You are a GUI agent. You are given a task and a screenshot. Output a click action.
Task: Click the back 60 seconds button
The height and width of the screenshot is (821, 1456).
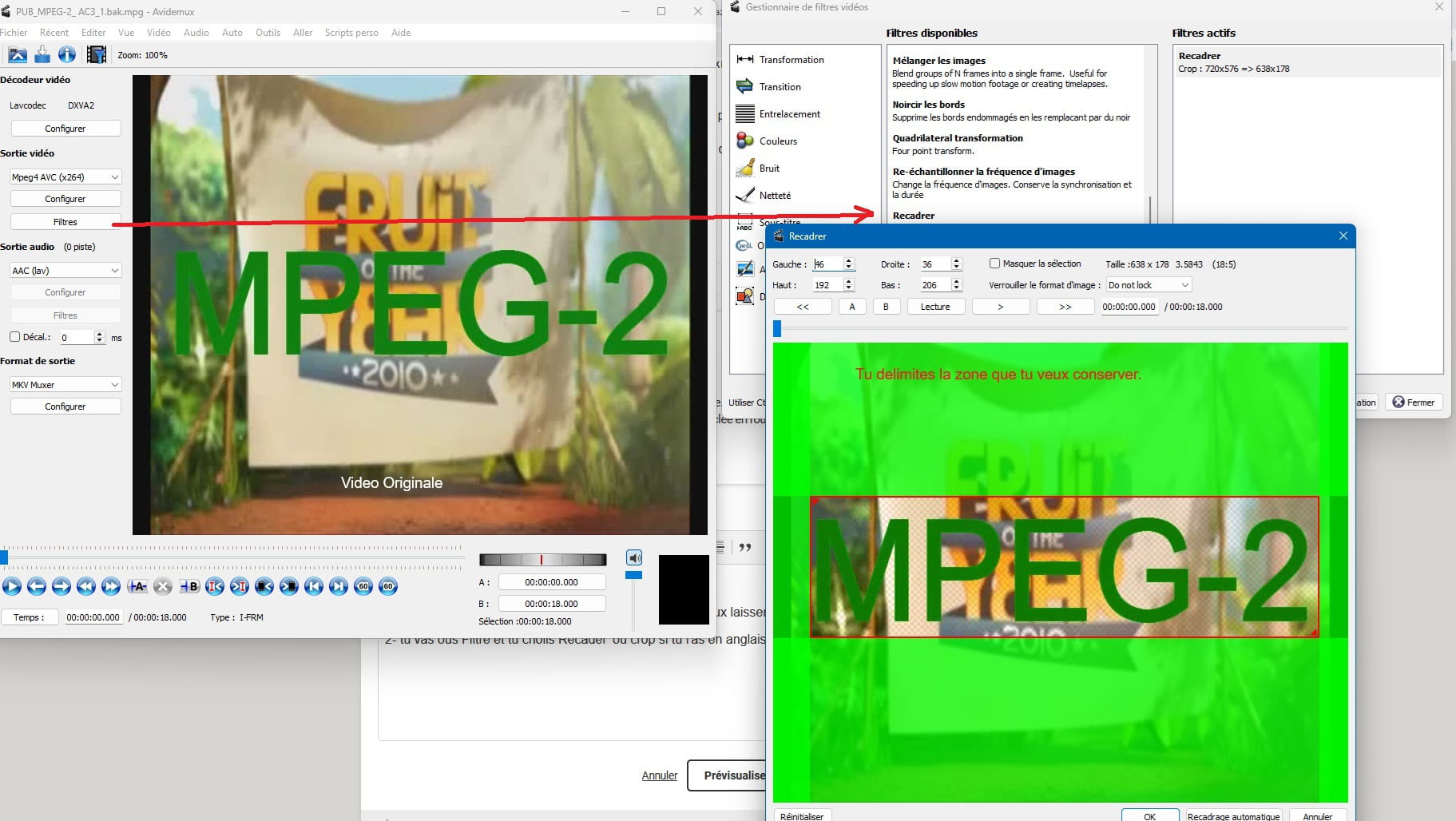(x=363, y=586)
